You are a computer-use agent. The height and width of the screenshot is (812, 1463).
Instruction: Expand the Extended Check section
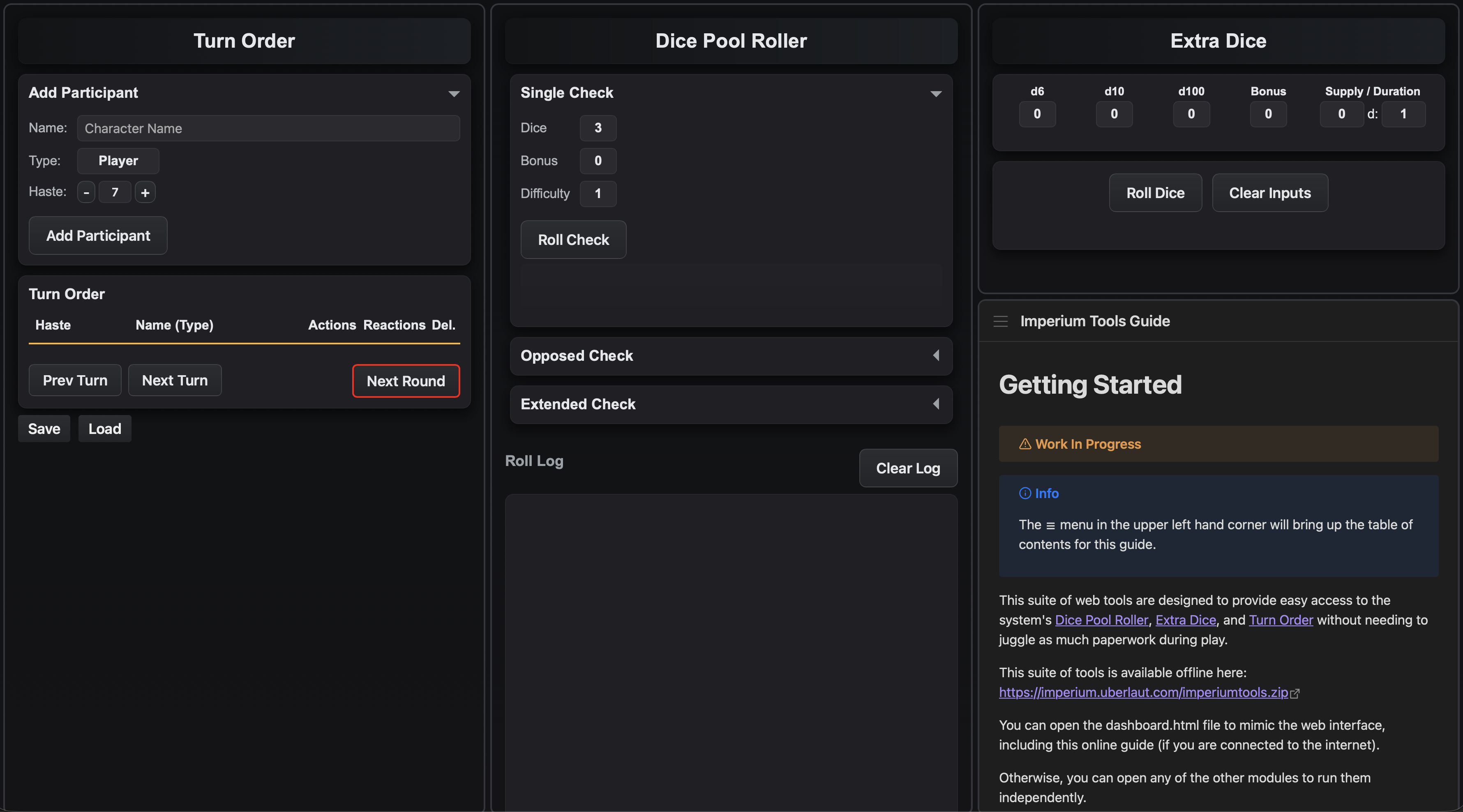935,404
